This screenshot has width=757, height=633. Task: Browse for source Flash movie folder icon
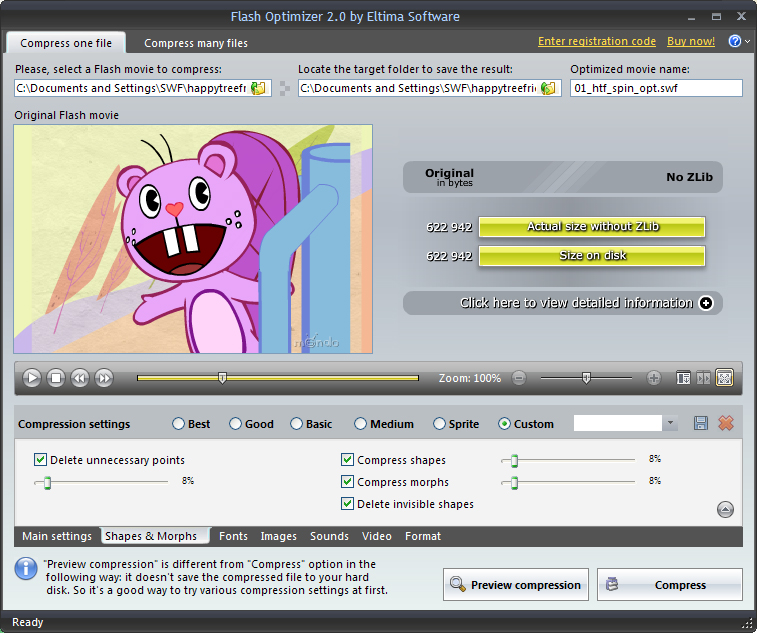pos(259,88)
